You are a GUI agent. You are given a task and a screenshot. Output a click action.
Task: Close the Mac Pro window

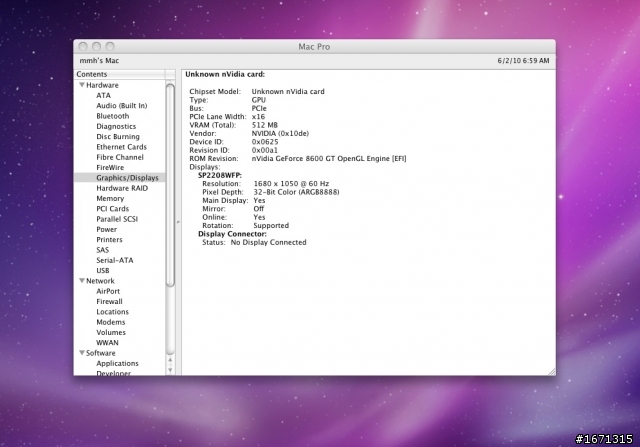[x=83, y=47]
